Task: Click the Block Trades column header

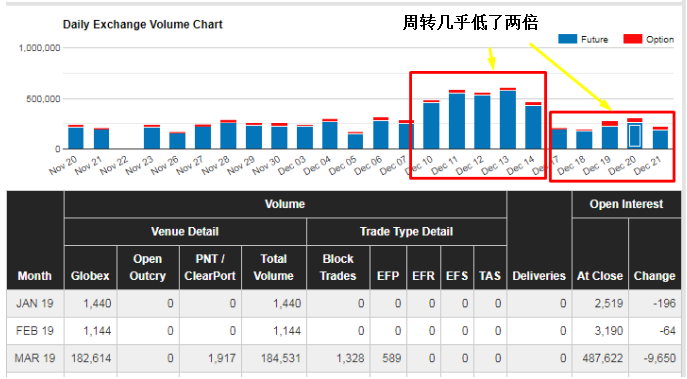Action: click(338, 267)
